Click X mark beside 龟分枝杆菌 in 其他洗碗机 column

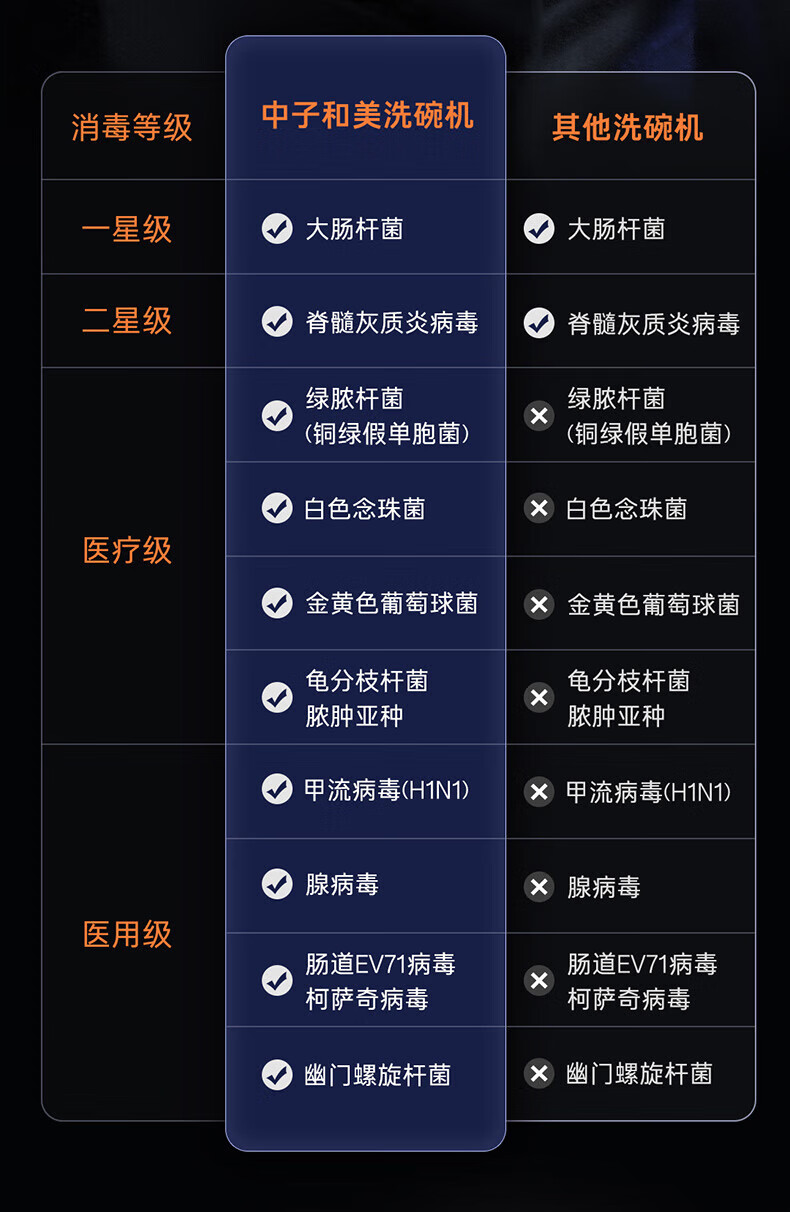pos(539,697)
